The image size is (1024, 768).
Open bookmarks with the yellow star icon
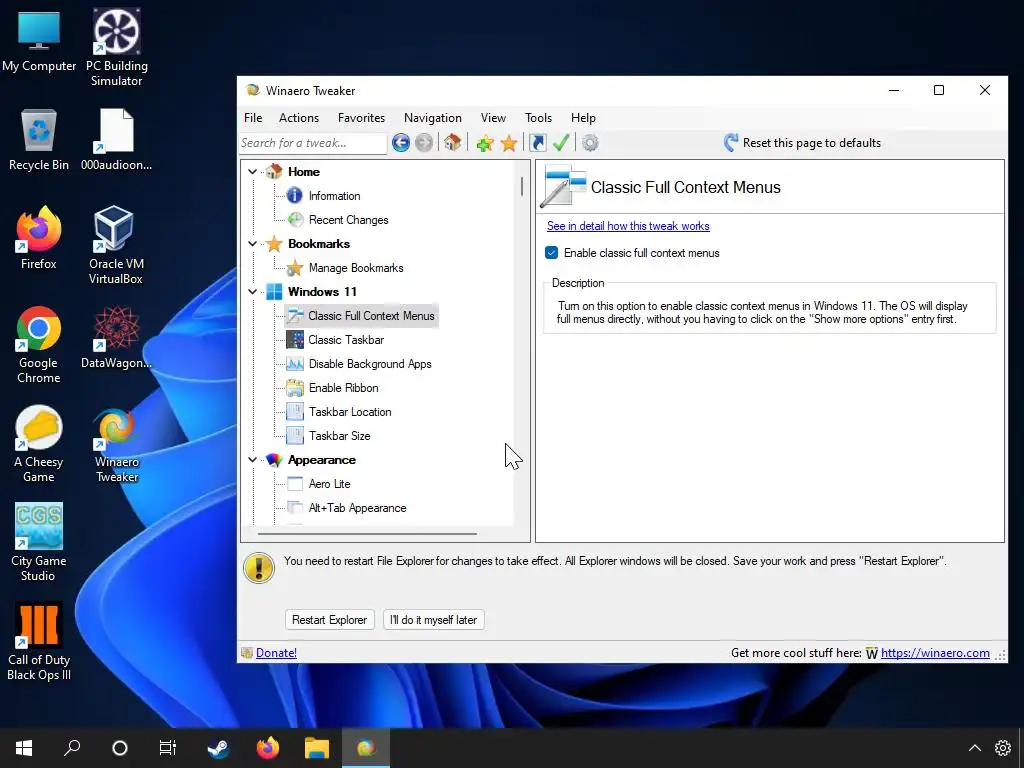509,143
